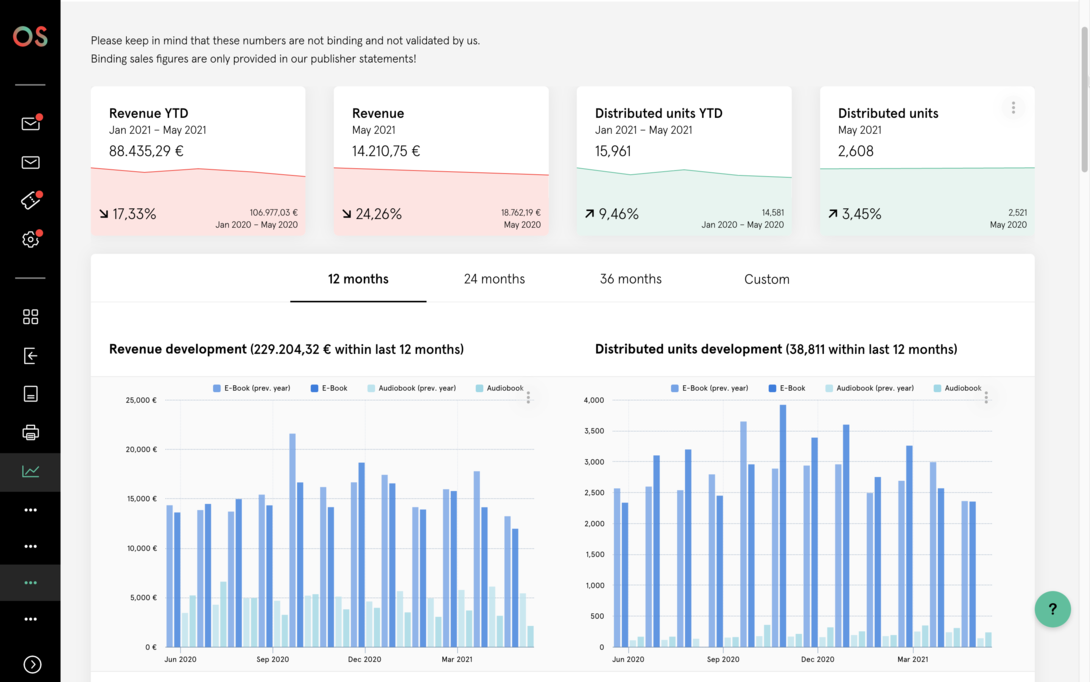
Task: Open the analytics line chart icon
Action: pos(30,471)
